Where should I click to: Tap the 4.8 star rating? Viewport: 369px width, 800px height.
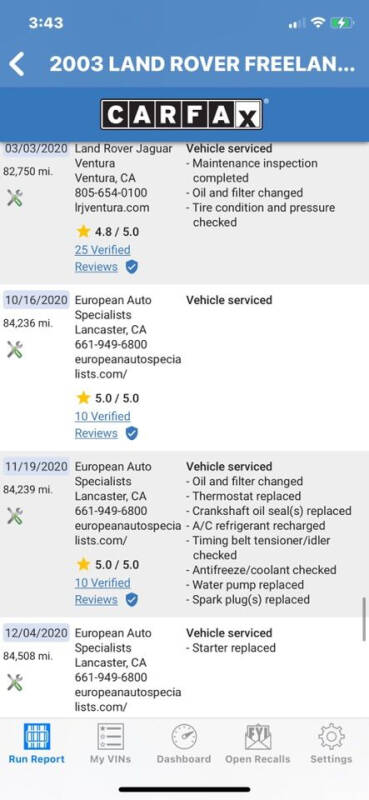coord(108,232)
